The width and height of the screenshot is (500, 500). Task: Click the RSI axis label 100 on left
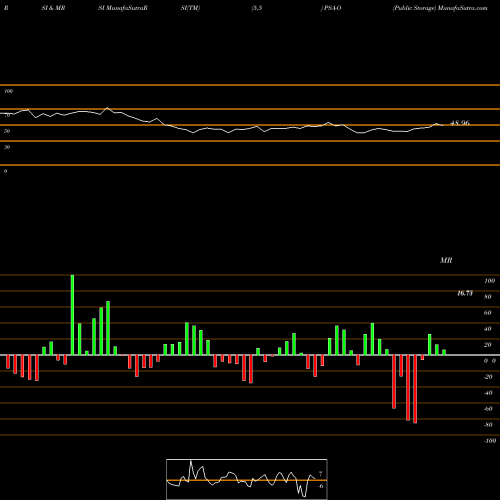pyautogui.click(x=9, y=91)
